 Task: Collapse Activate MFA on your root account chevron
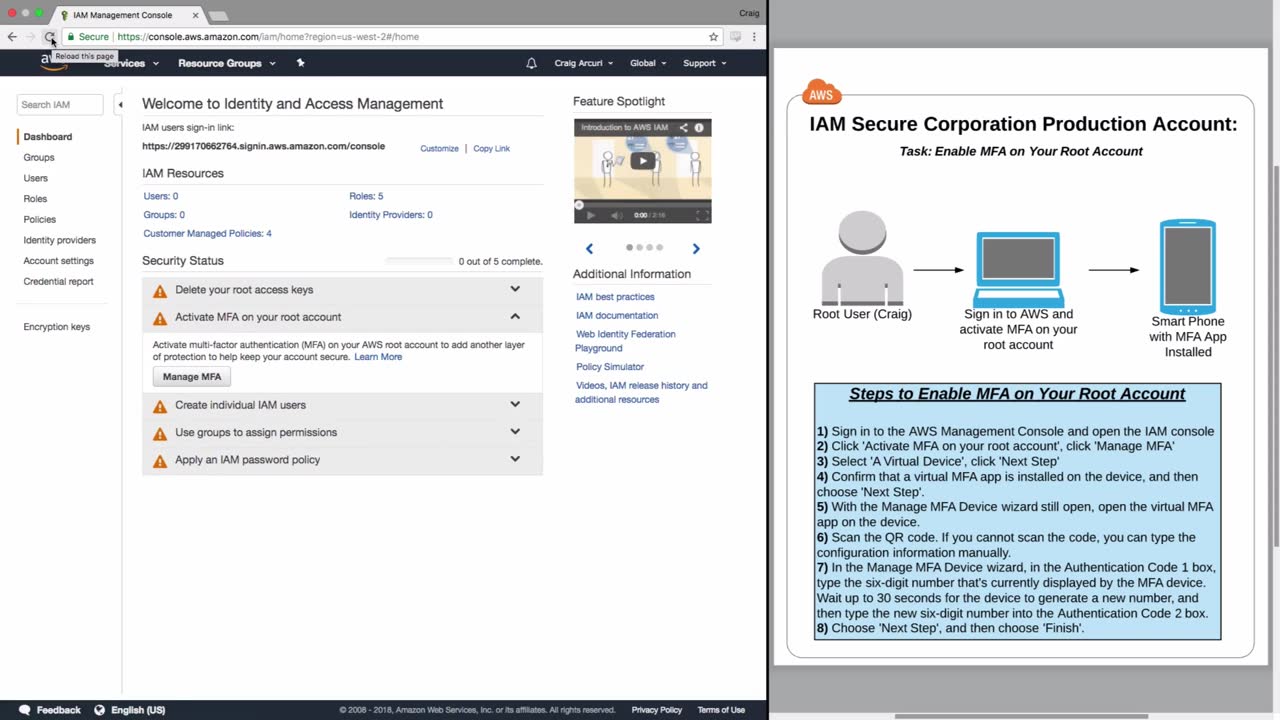pos(515,317)
